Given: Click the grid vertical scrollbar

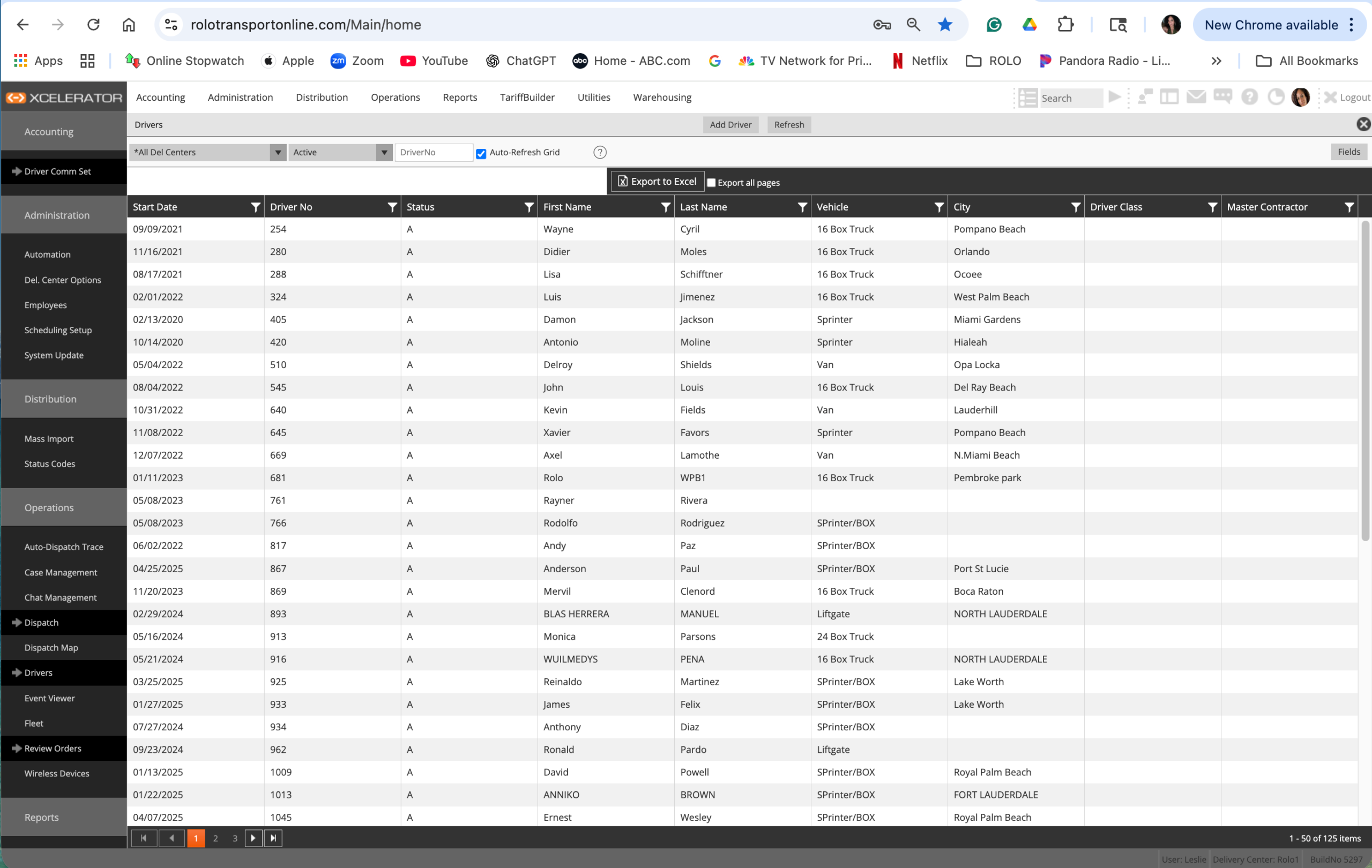Looking at the screenshot, I should 1364,380.
